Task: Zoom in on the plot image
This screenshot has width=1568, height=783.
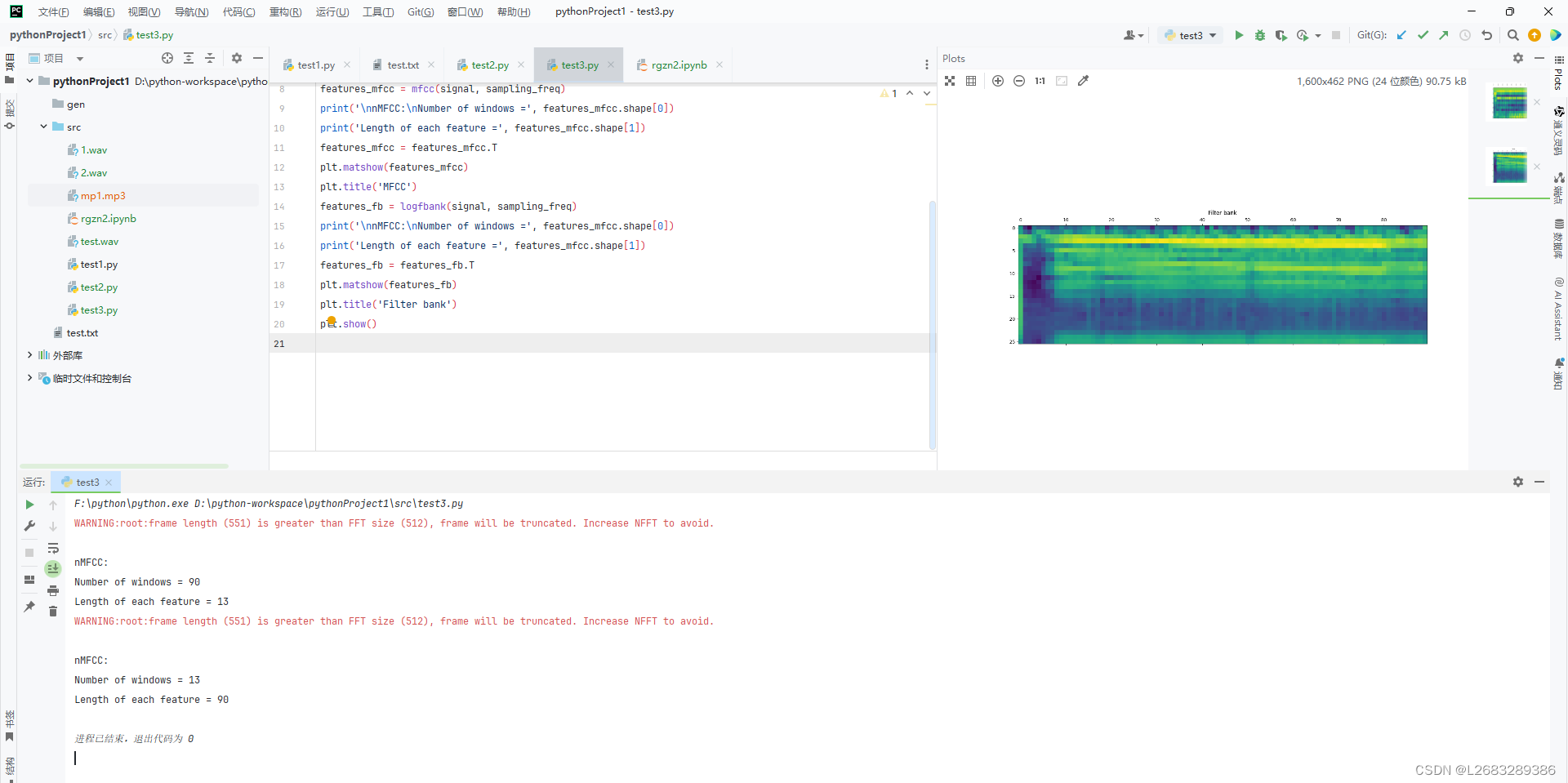Action: [x=998, y=81]
